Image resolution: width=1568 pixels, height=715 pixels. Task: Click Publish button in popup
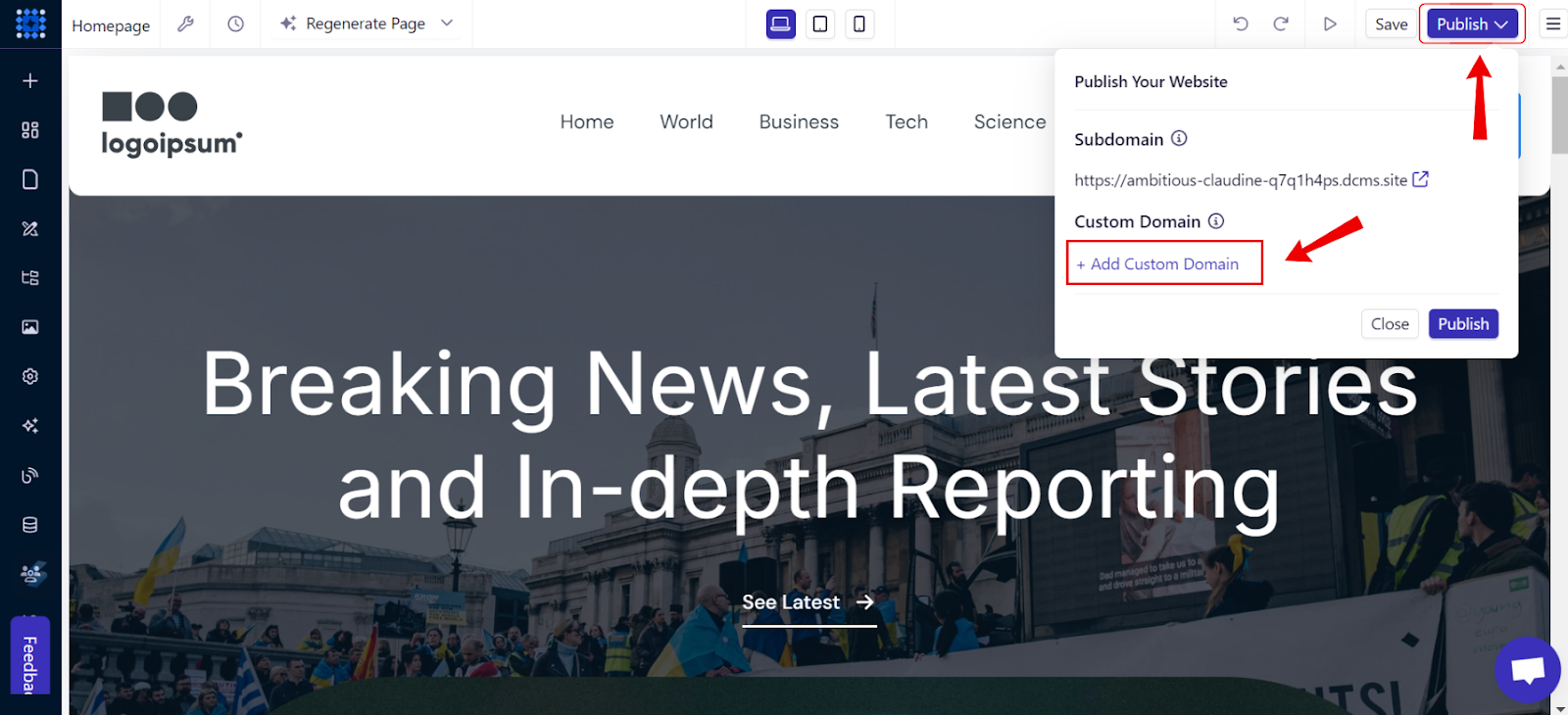(1463, 324)
